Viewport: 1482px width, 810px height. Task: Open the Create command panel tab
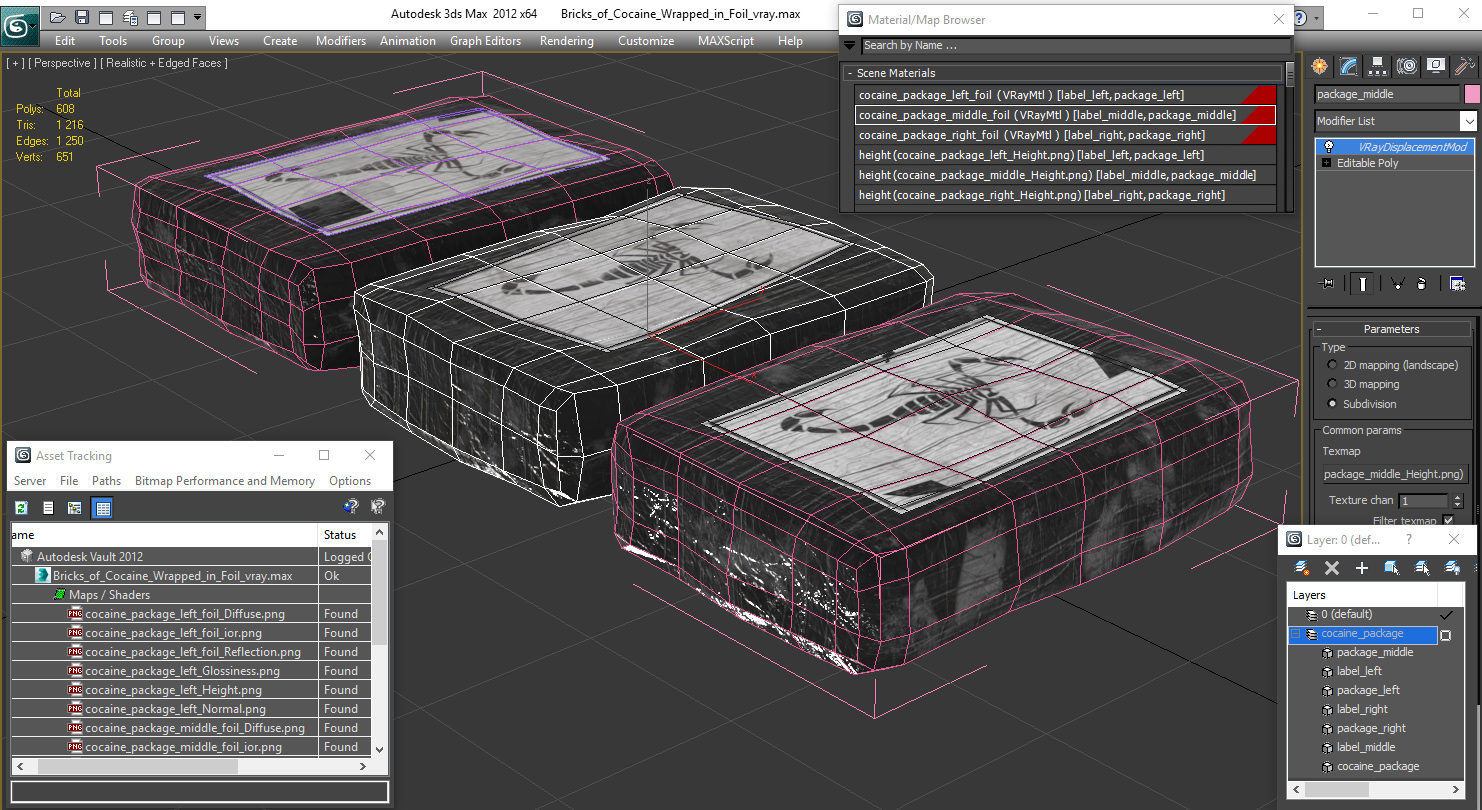point(1320,66)
